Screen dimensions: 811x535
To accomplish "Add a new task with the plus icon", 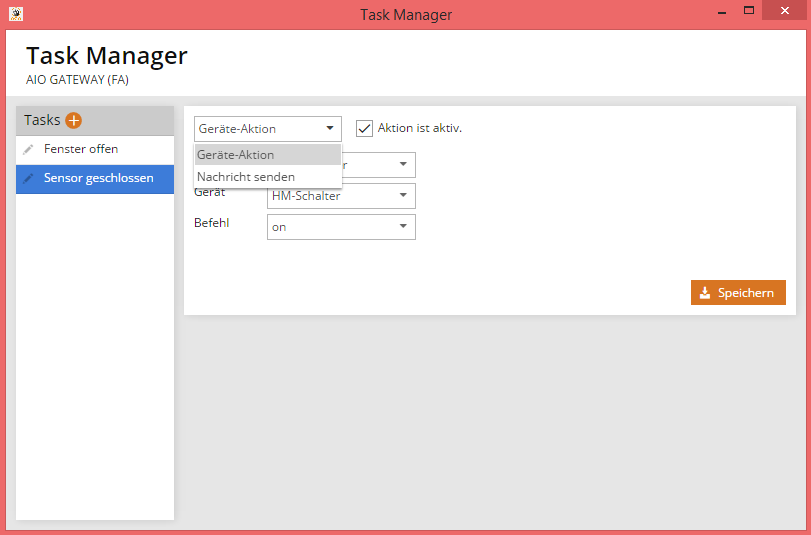I will [74, 120].
